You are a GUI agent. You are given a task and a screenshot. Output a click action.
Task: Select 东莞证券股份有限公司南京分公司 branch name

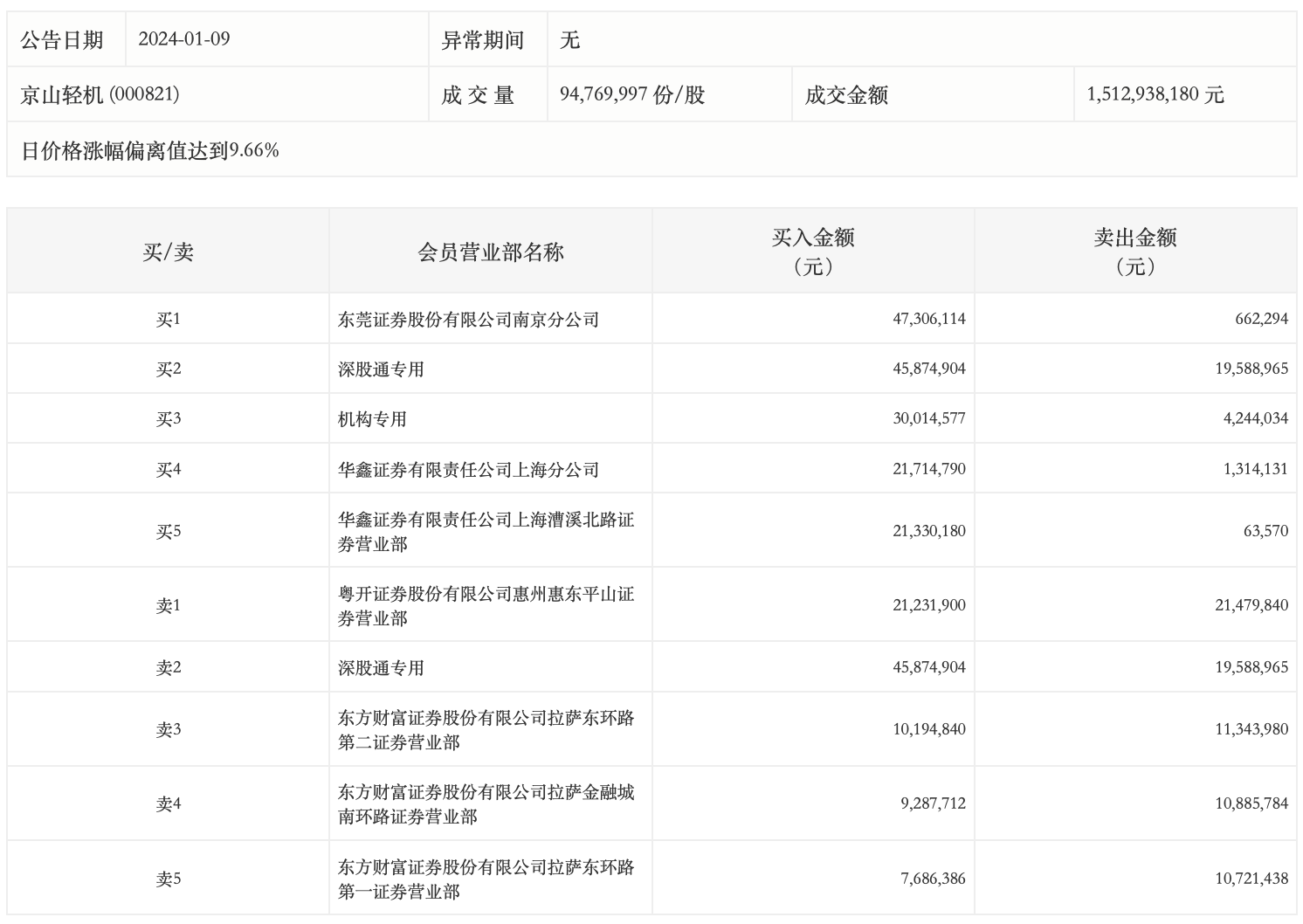point(468,320)
